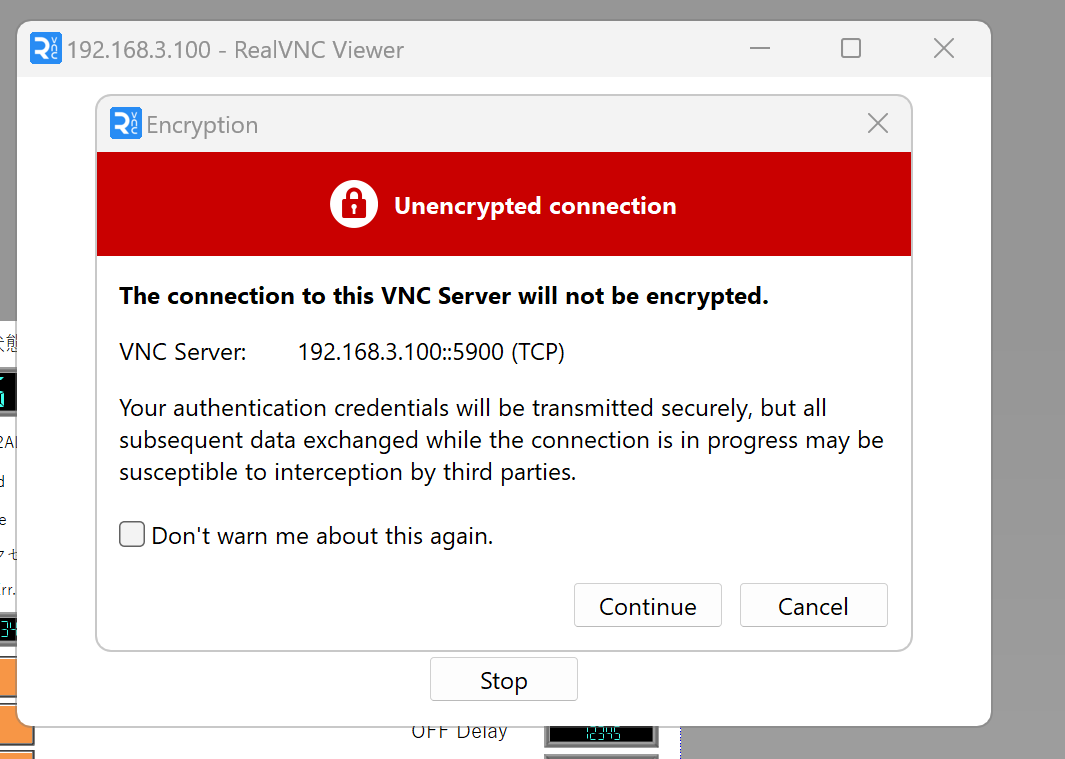Click the RealVNC logo beside the Encryption title
Viewport: 1065px width, 759px height.
(x=126, y=123)
